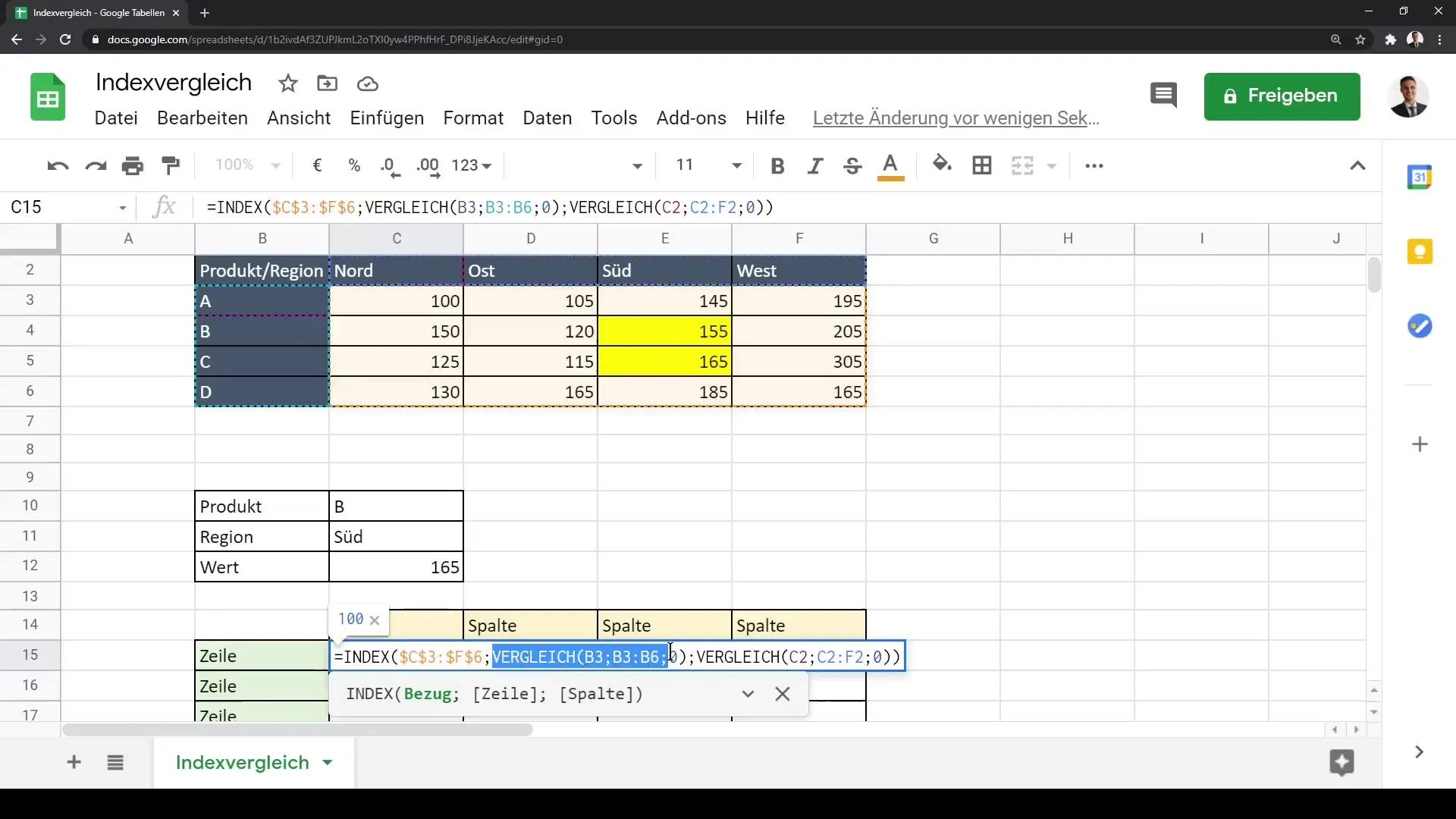Open the Ansicht menu
The width and height of the screenshot is (1456, 819).
tap(299, 118)
